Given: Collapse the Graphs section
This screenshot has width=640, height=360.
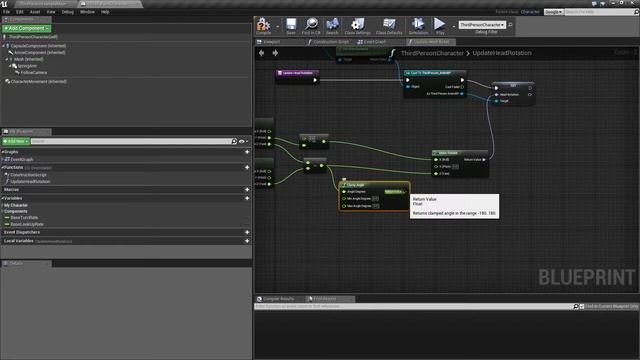Looking at the screenshot, I should [x=2, y=152].
